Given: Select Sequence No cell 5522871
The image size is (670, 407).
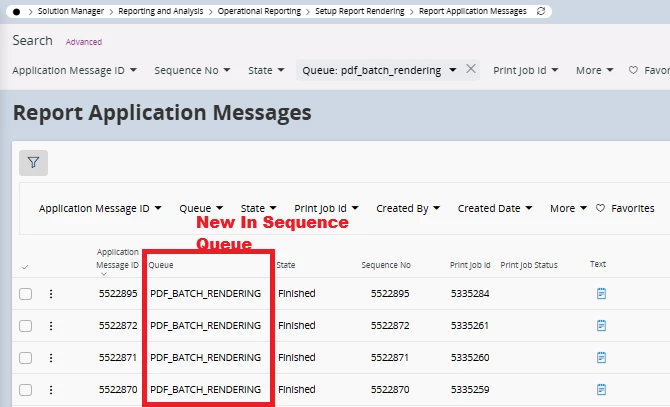Looking at the screenshot, I should (x=390, y=357).
